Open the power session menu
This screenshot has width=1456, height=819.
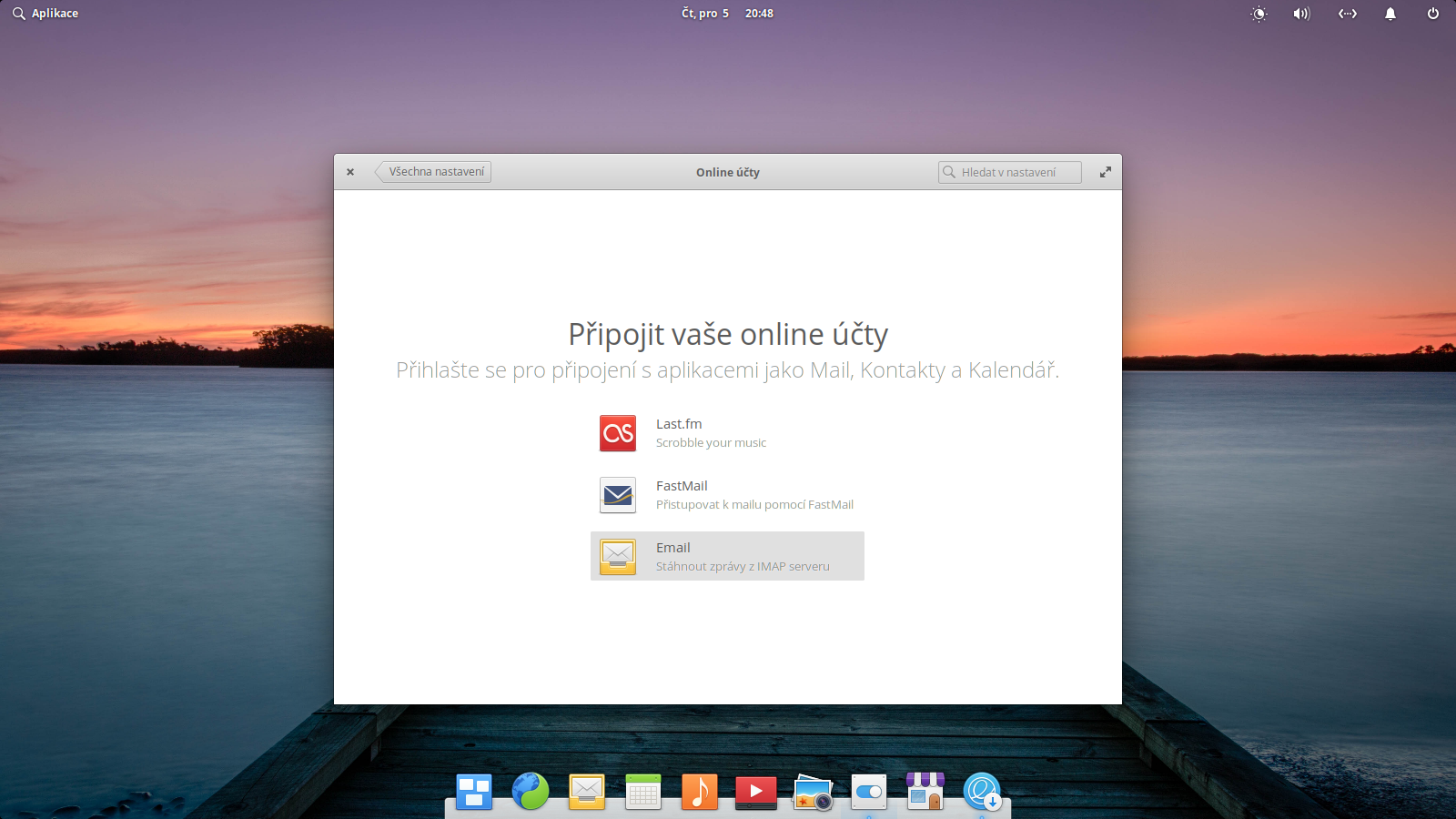point(1433,14)
